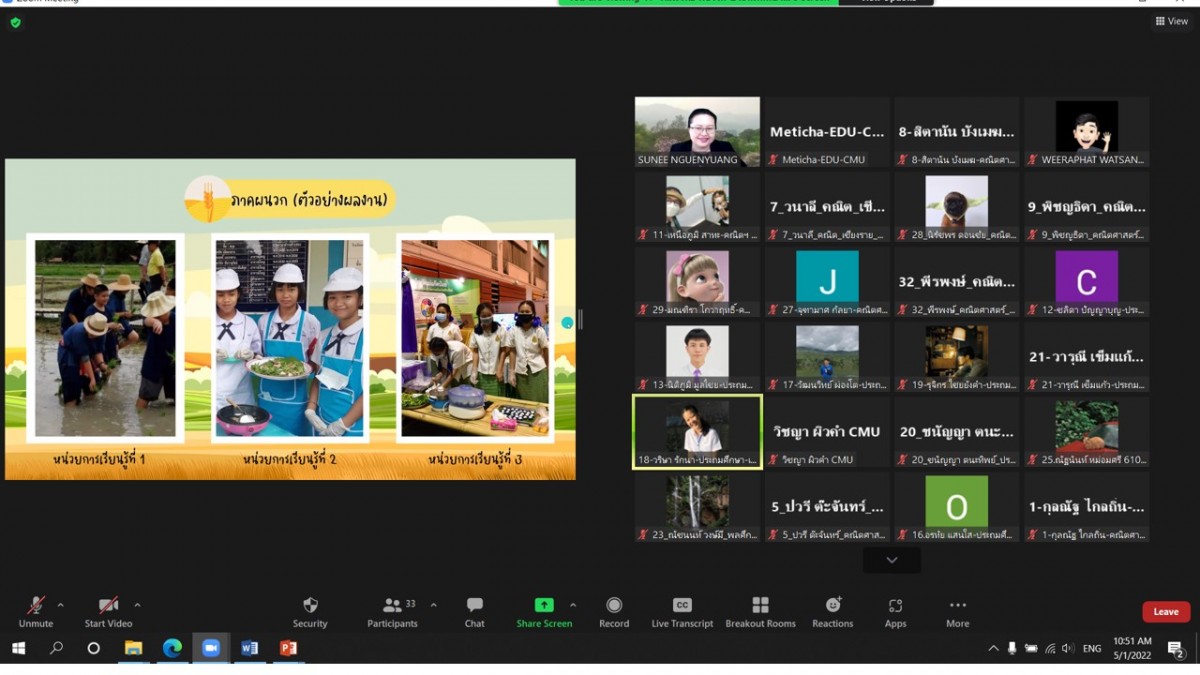Expand audio options arrow beside Unmute
This screenshot has width=1200, height=675.
click(x=60, y=605)
